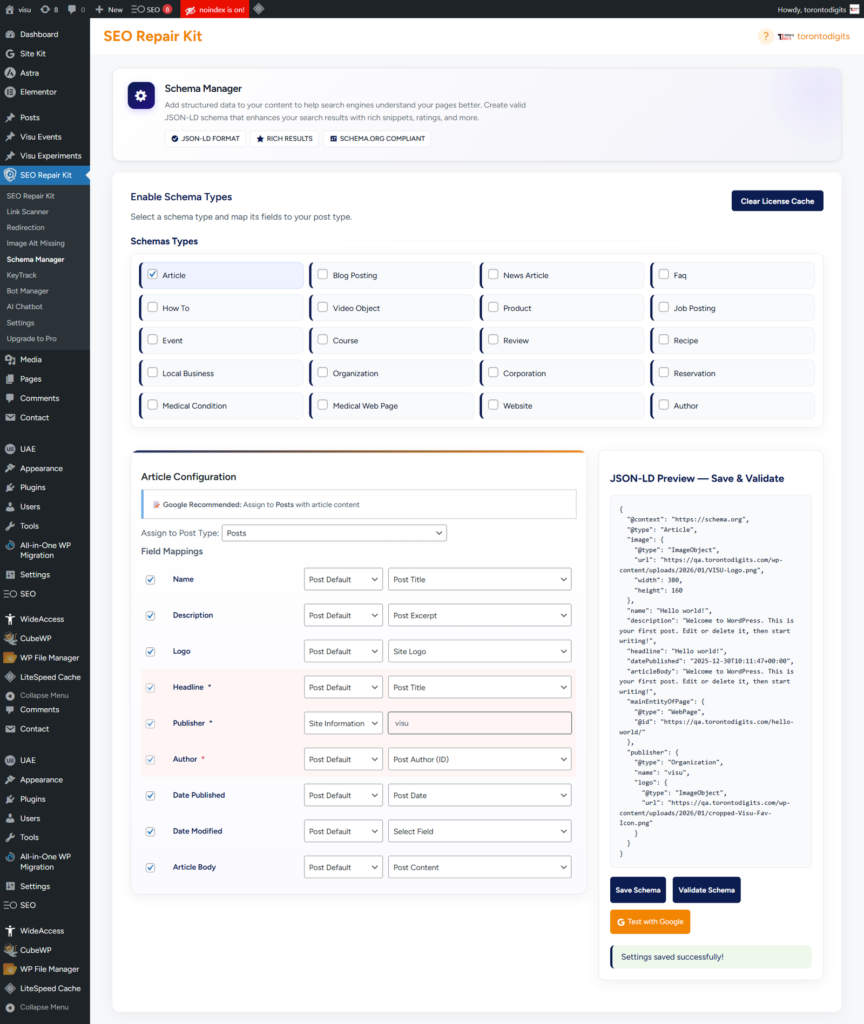Toggle the Description field mapping checkbox

[x=151, y=615]
